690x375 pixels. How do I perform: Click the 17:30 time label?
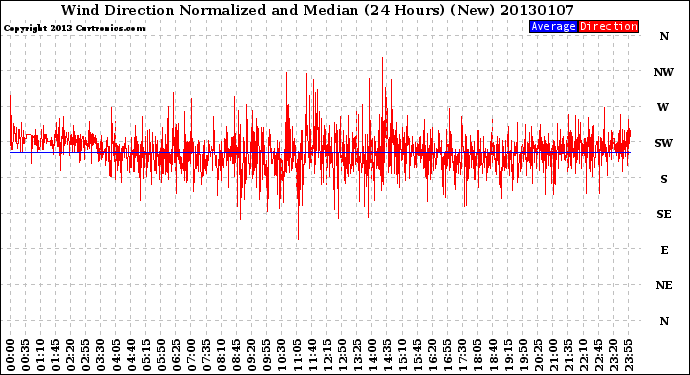tap(462, 355)
